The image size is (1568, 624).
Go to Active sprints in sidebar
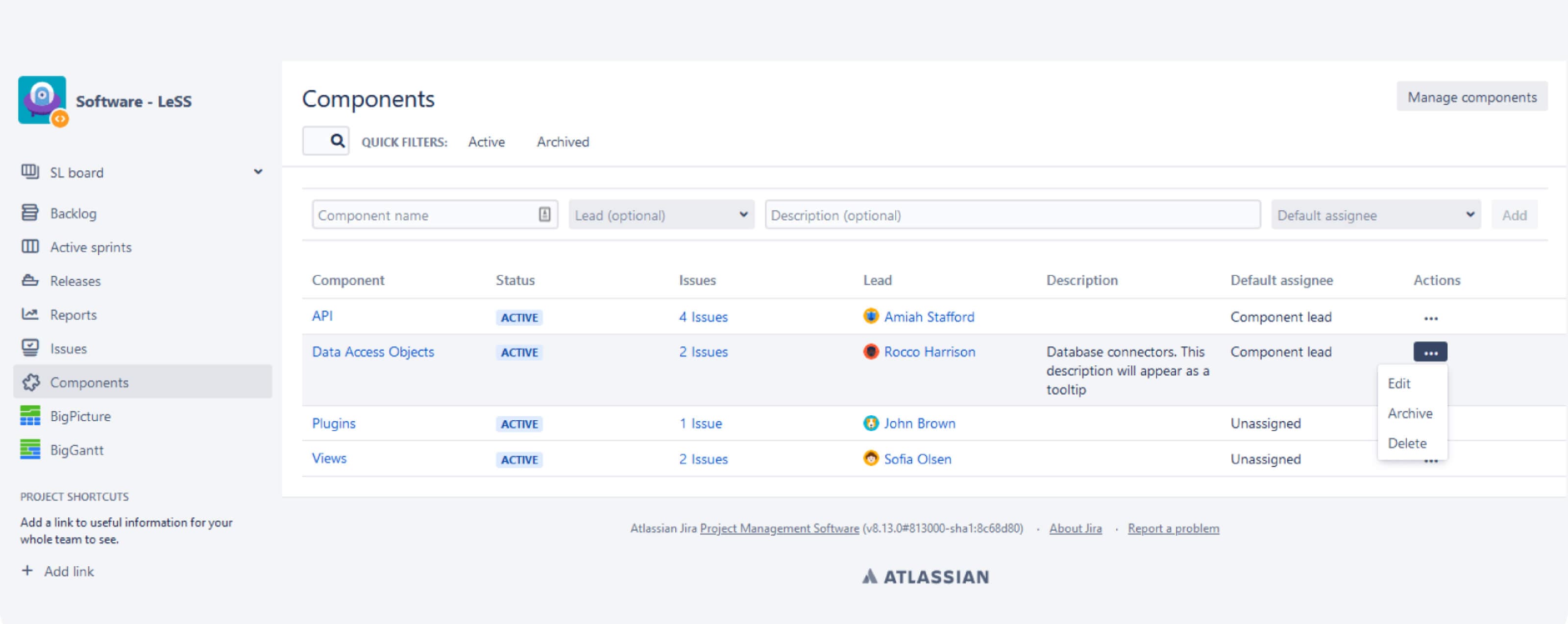click(x=91, y=247)
